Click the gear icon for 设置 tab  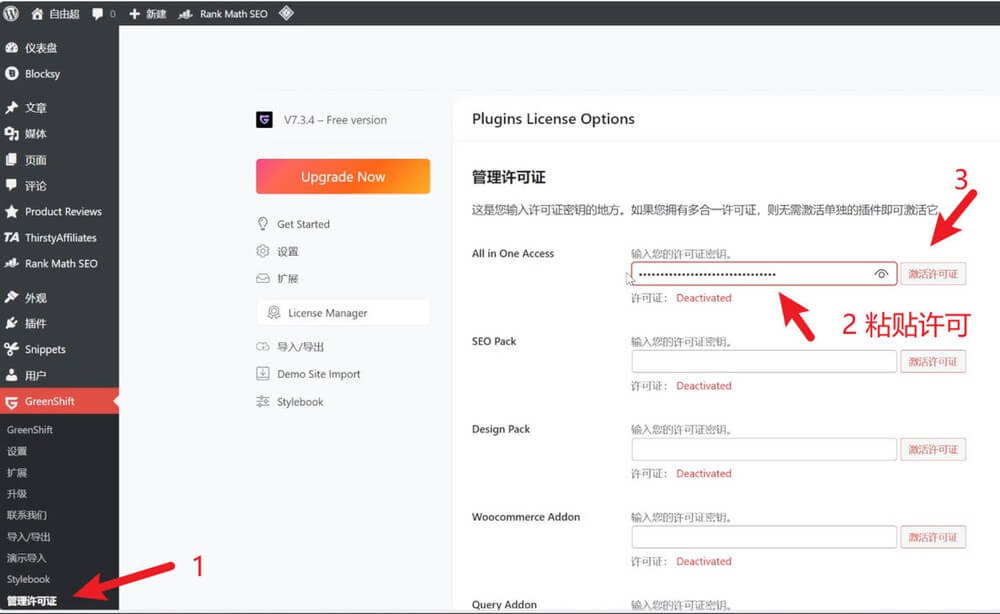click(x=263, y=251)
